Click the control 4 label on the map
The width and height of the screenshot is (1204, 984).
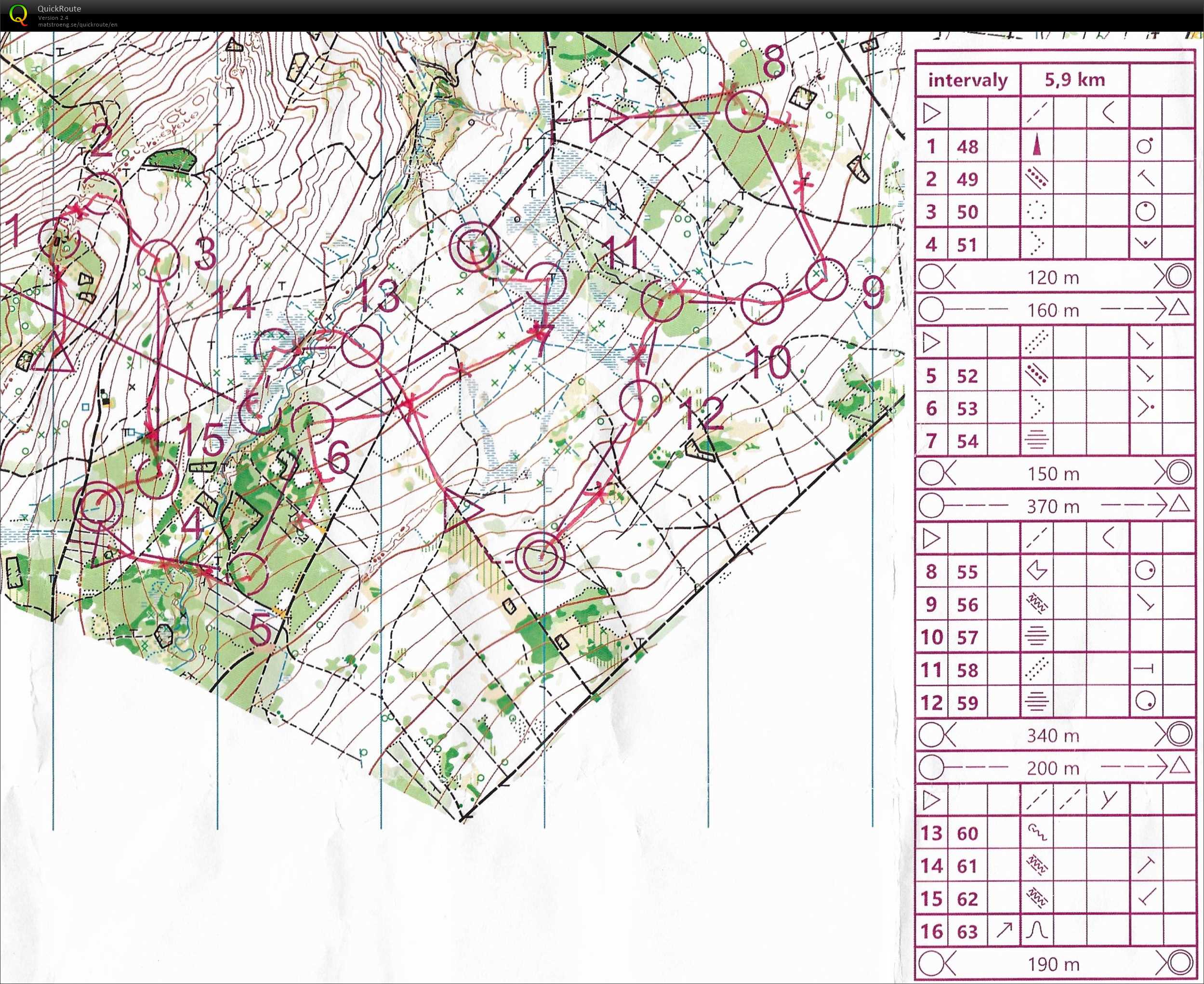click(x=191, y=524)
